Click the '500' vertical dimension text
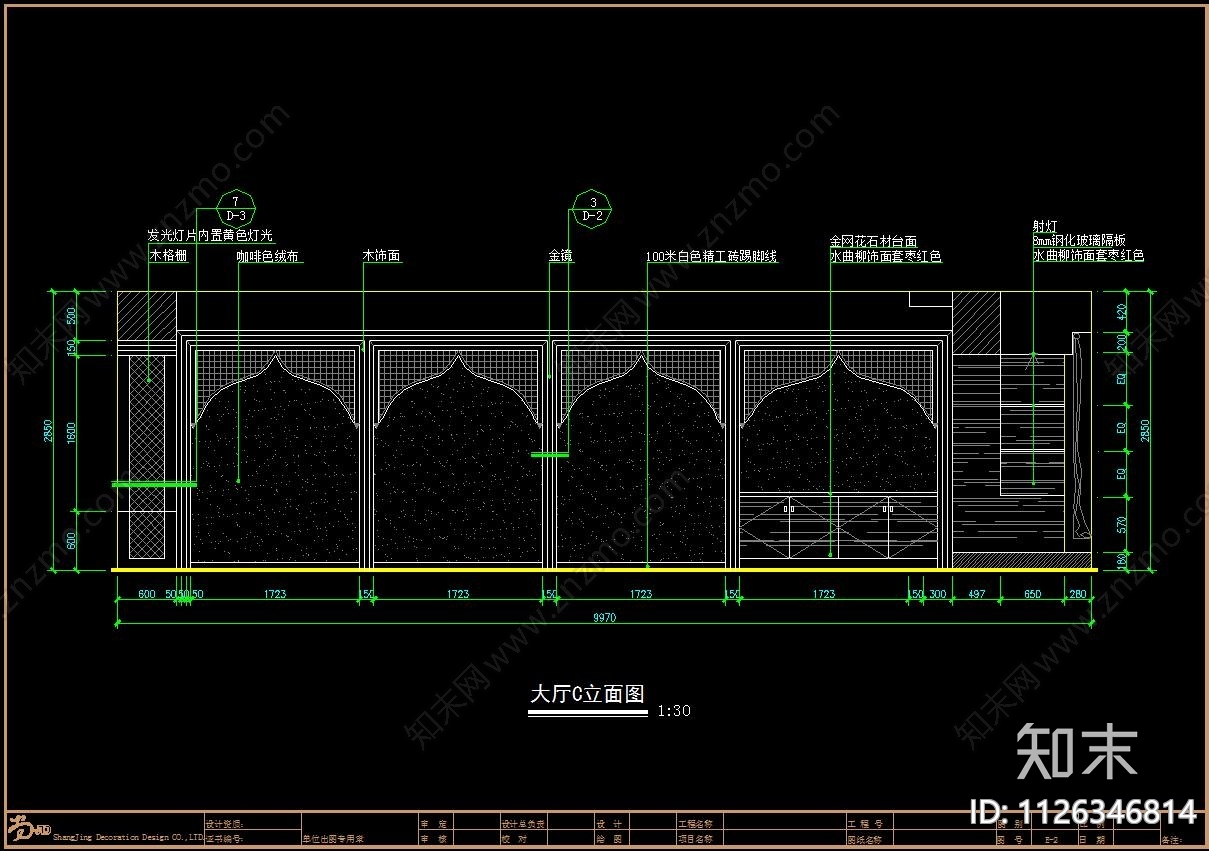The image size is (1209, 851). [72, 315]
